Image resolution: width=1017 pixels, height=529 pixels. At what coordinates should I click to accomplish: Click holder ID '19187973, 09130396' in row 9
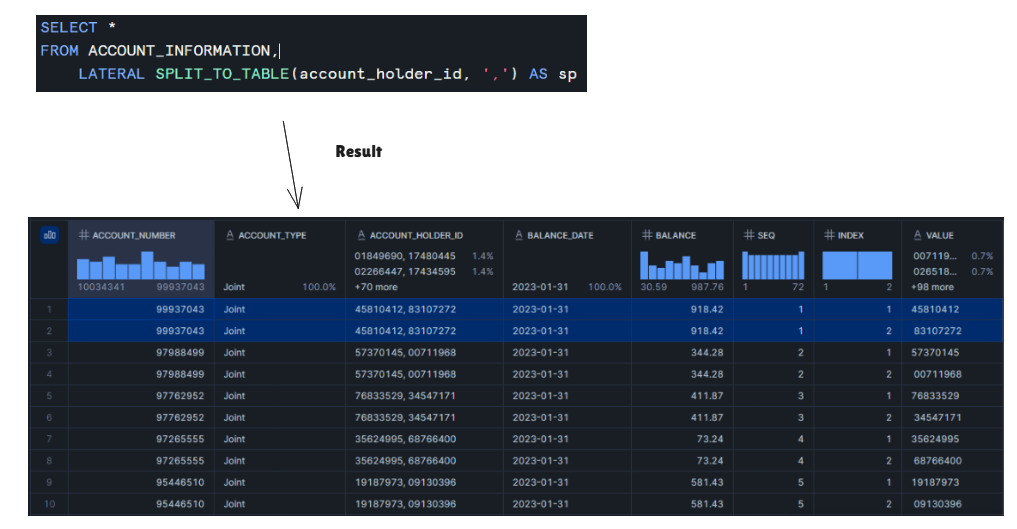405,482
